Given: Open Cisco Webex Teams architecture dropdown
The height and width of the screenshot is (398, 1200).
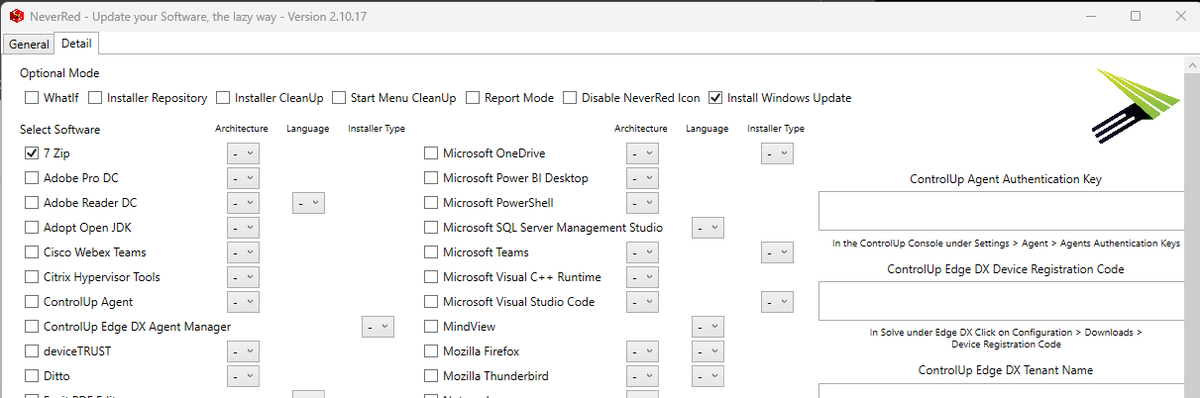Looking at the screenshot, I should coord(243,253).
